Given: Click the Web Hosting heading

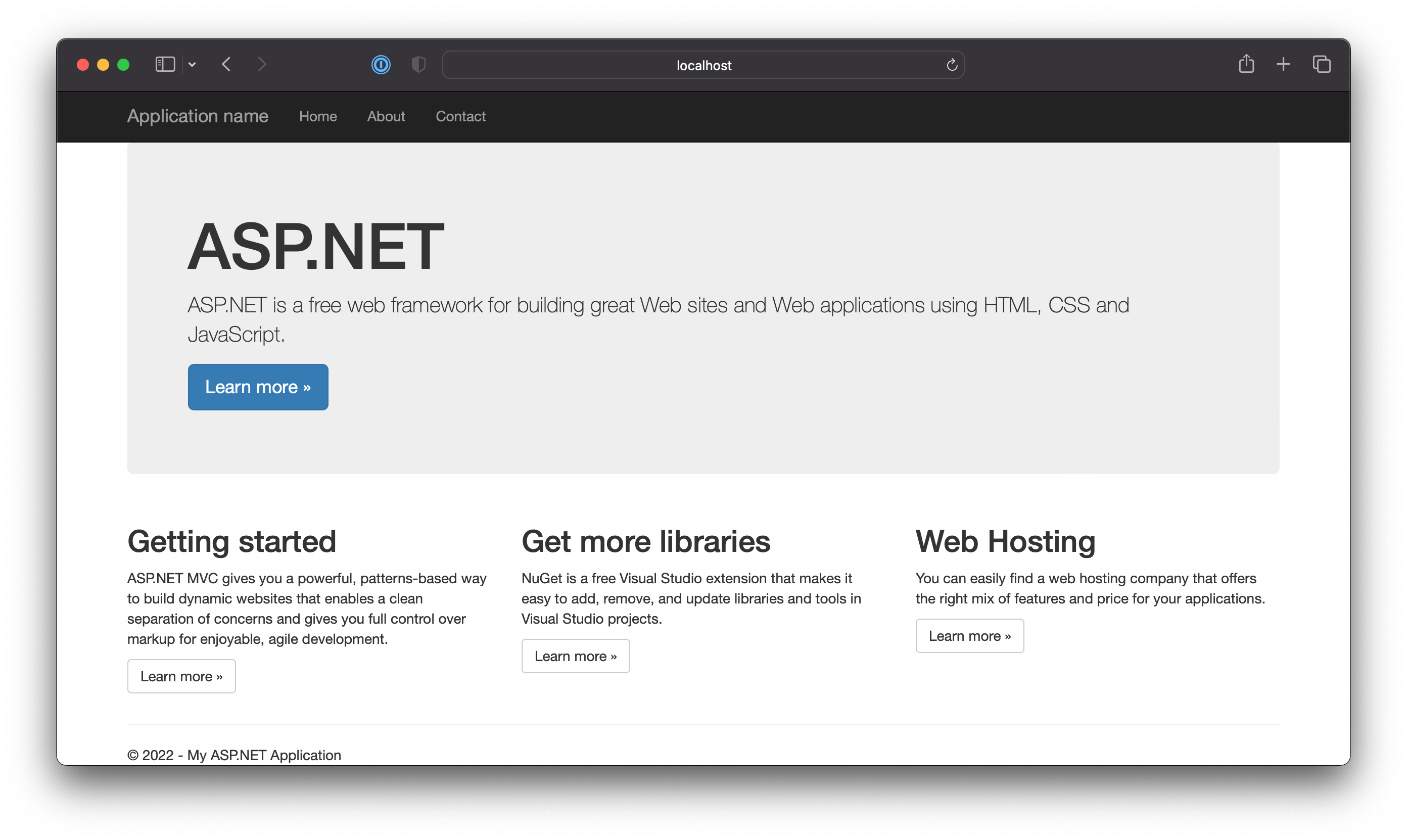Looking at the screenshot, I should click(1006, 542).
